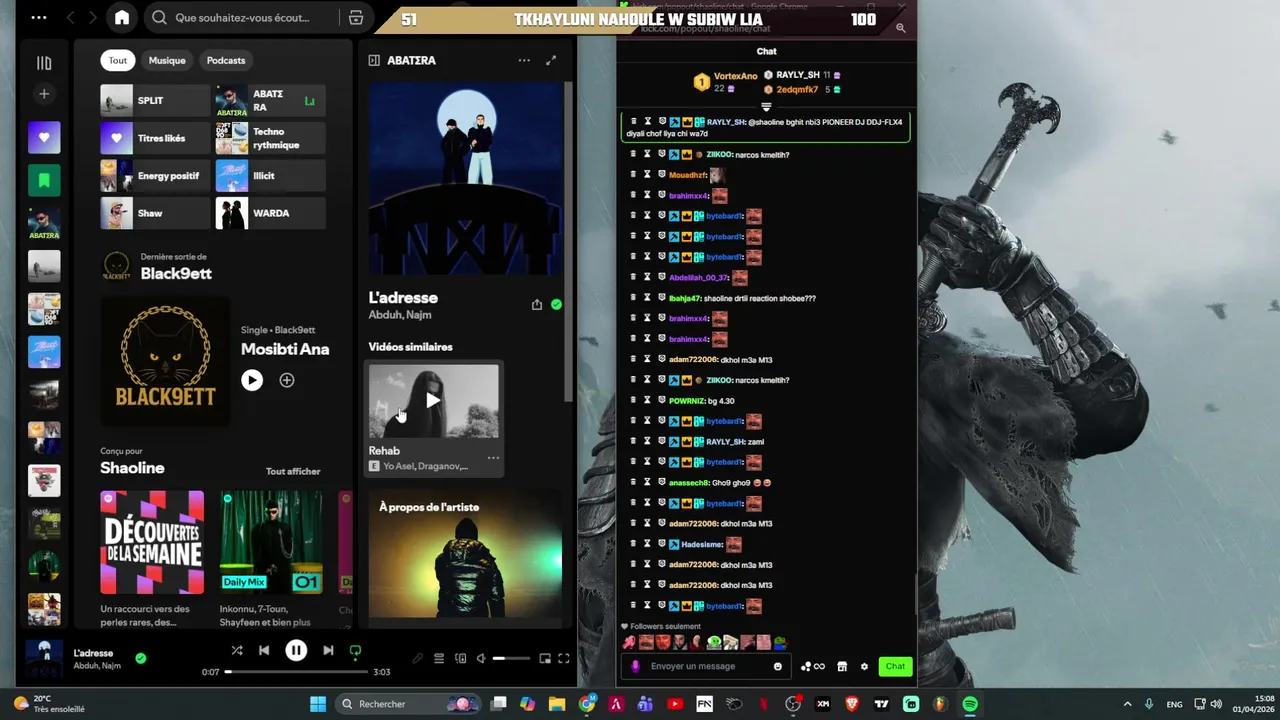The width and height of the screenshot is (1280, 720).
Task: Open the WARDA tile
Action: (x=271, y=213)
